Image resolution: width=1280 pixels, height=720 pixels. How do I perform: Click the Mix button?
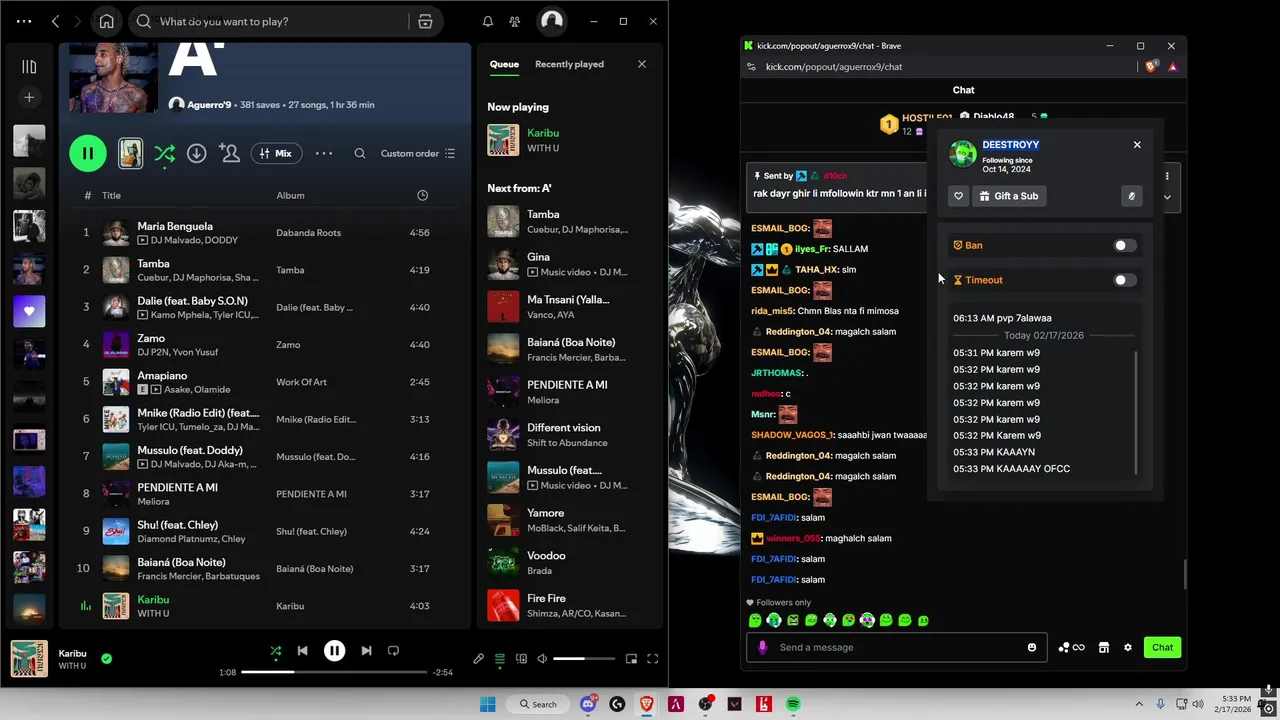pyautogui.click(x=275, y=153)
